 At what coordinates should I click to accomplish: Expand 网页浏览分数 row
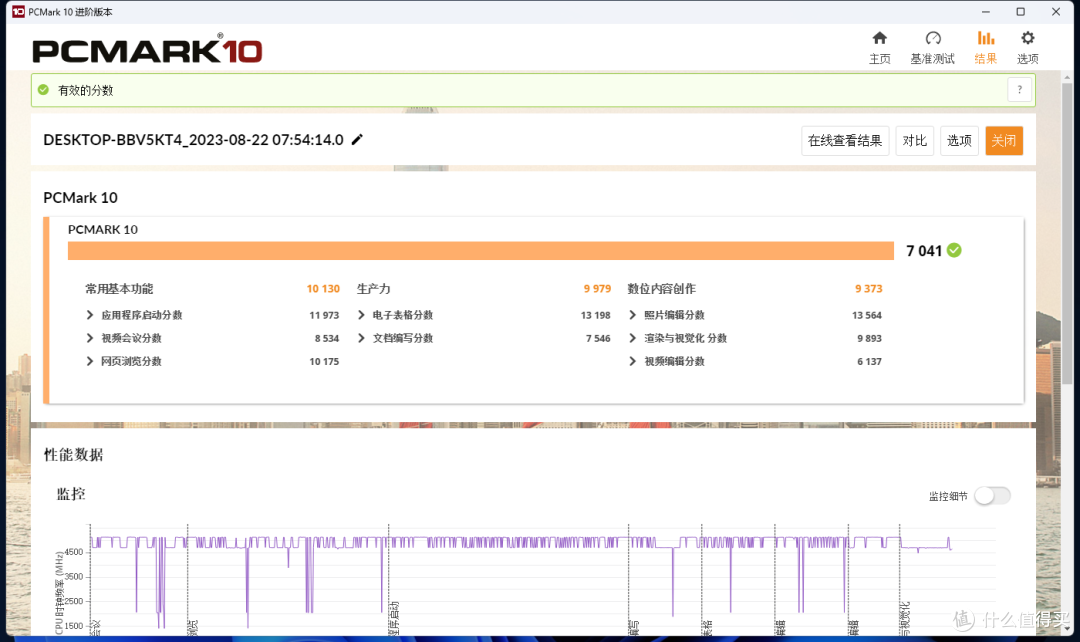point(90,361)
